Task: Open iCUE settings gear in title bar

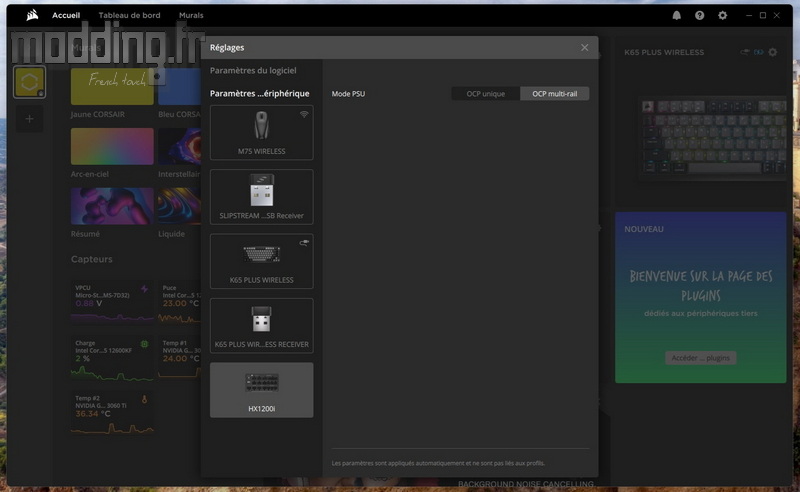Action: point(722,15)
